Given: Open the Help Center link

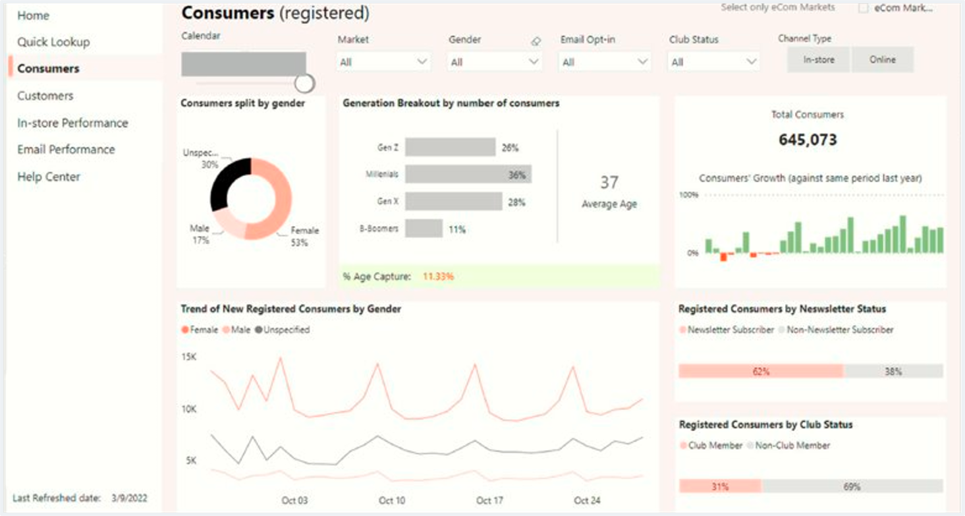Looking at the screenshot, I should (49, 177).
